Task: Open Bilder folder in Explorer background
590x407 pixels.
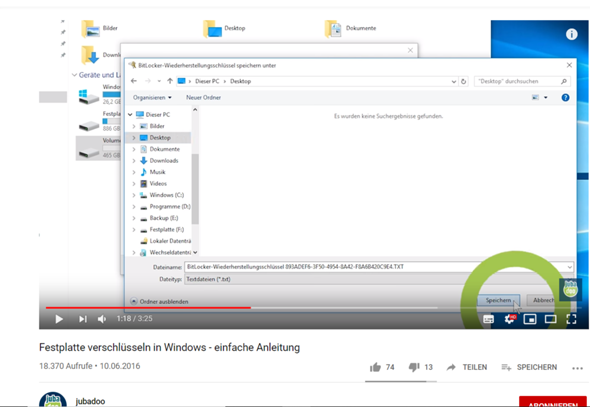Action: 99,29
